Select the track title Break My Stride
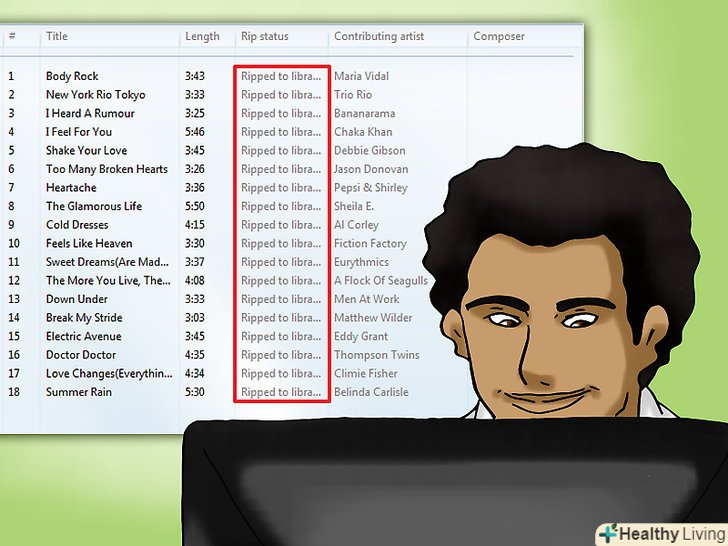This screenshot has height=546, width=728. coord(84,318)
